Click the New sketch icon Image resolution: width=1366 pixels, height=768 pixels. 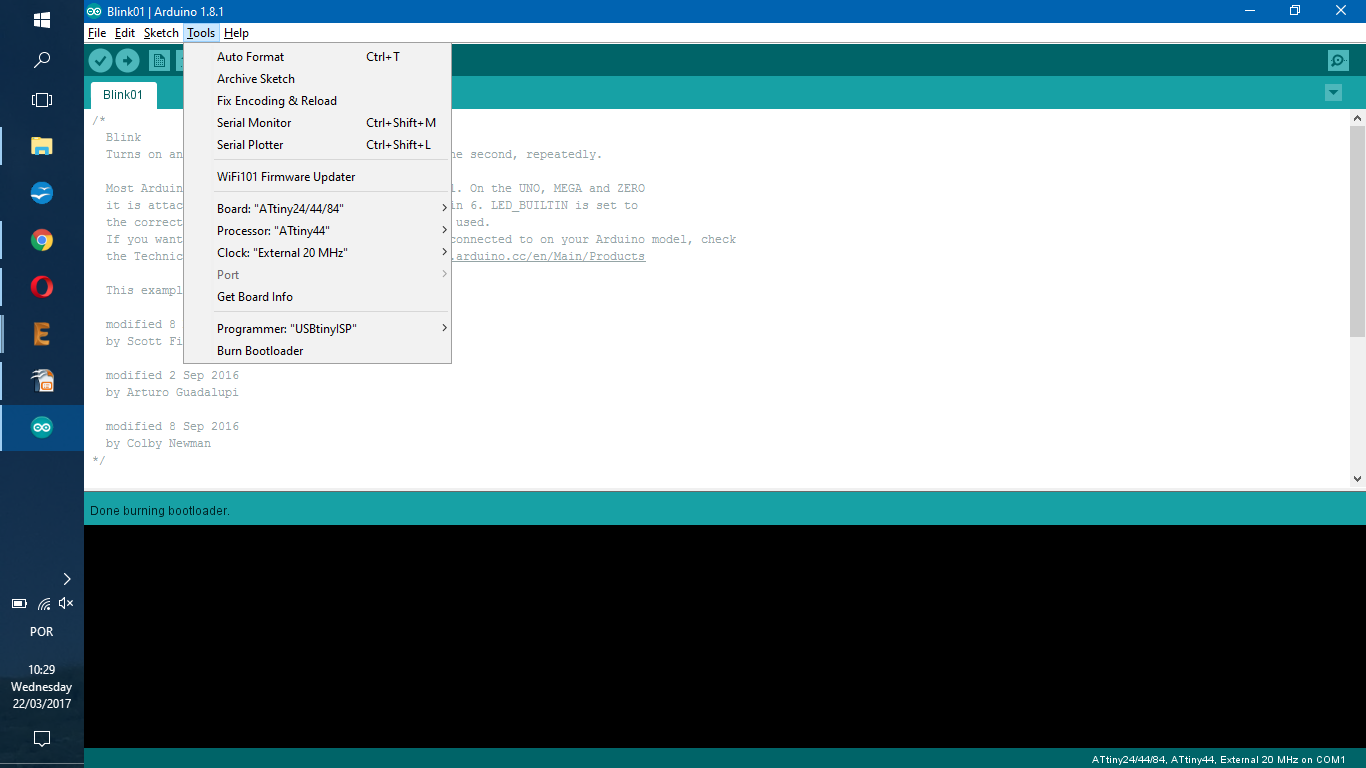pos(159,61)
